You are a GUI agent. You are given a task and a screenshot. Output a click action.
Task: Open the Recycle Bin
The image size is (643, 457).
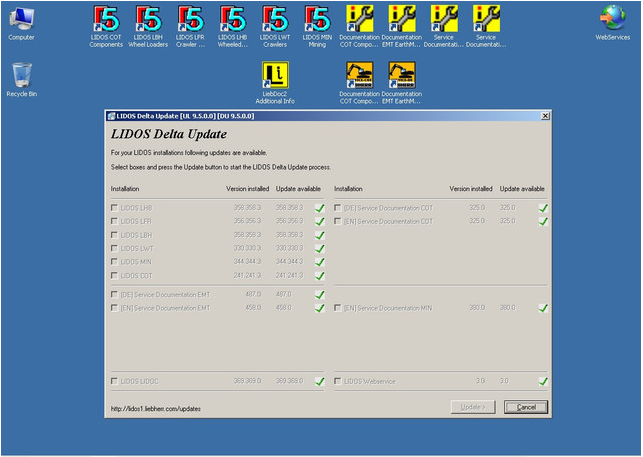point(21,75)
